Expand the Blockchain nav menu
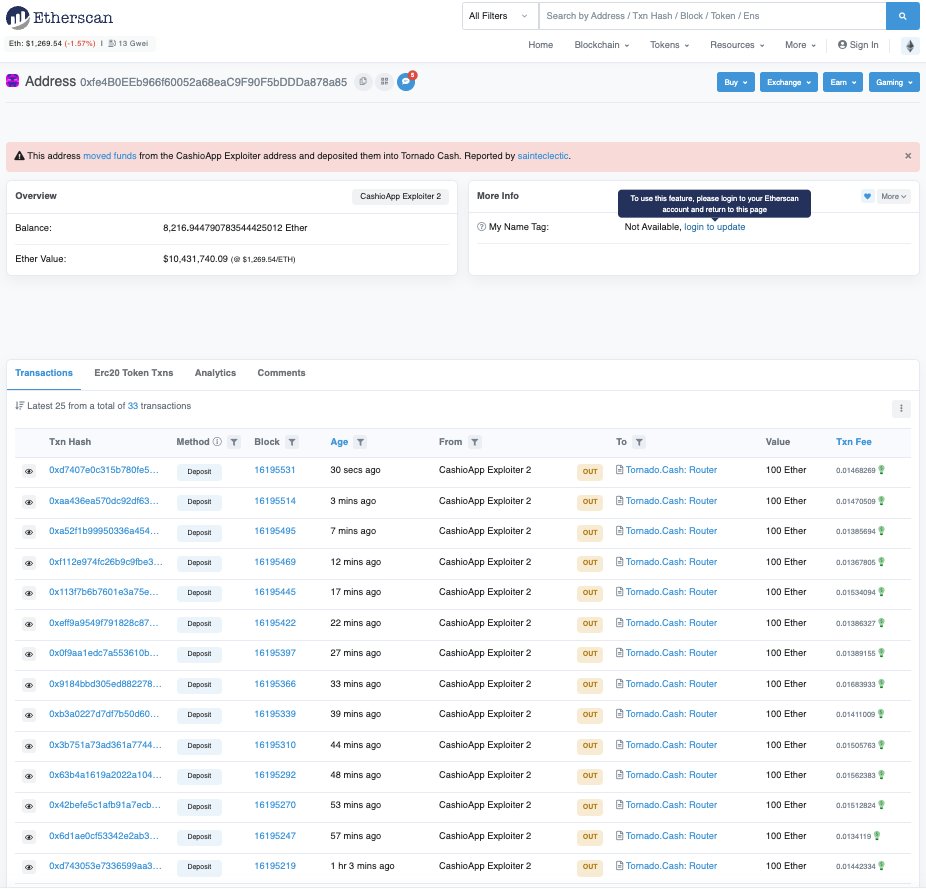 tap(601, 45)
